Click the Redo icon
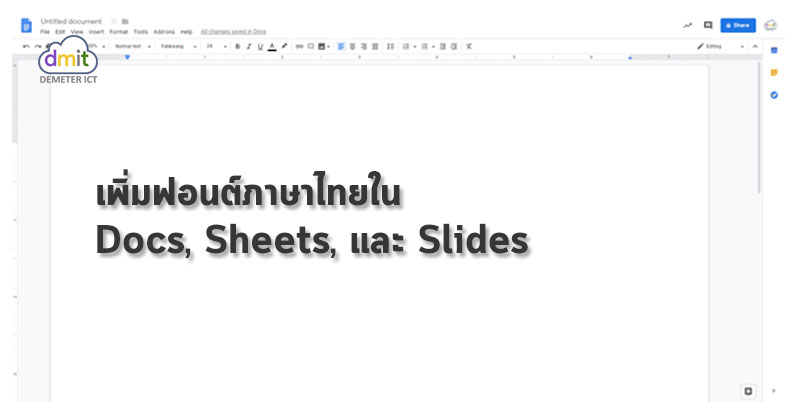The image size is (800, 420). click(x=37, y=46)
